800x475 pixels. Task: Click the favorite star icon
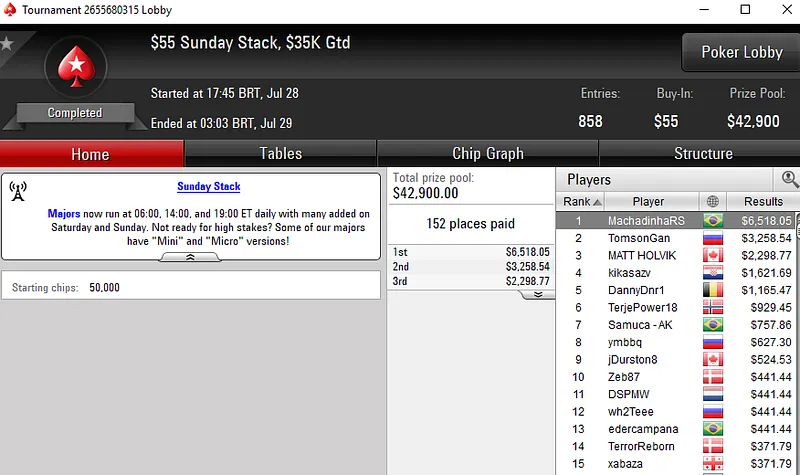[x=6, y=44]
